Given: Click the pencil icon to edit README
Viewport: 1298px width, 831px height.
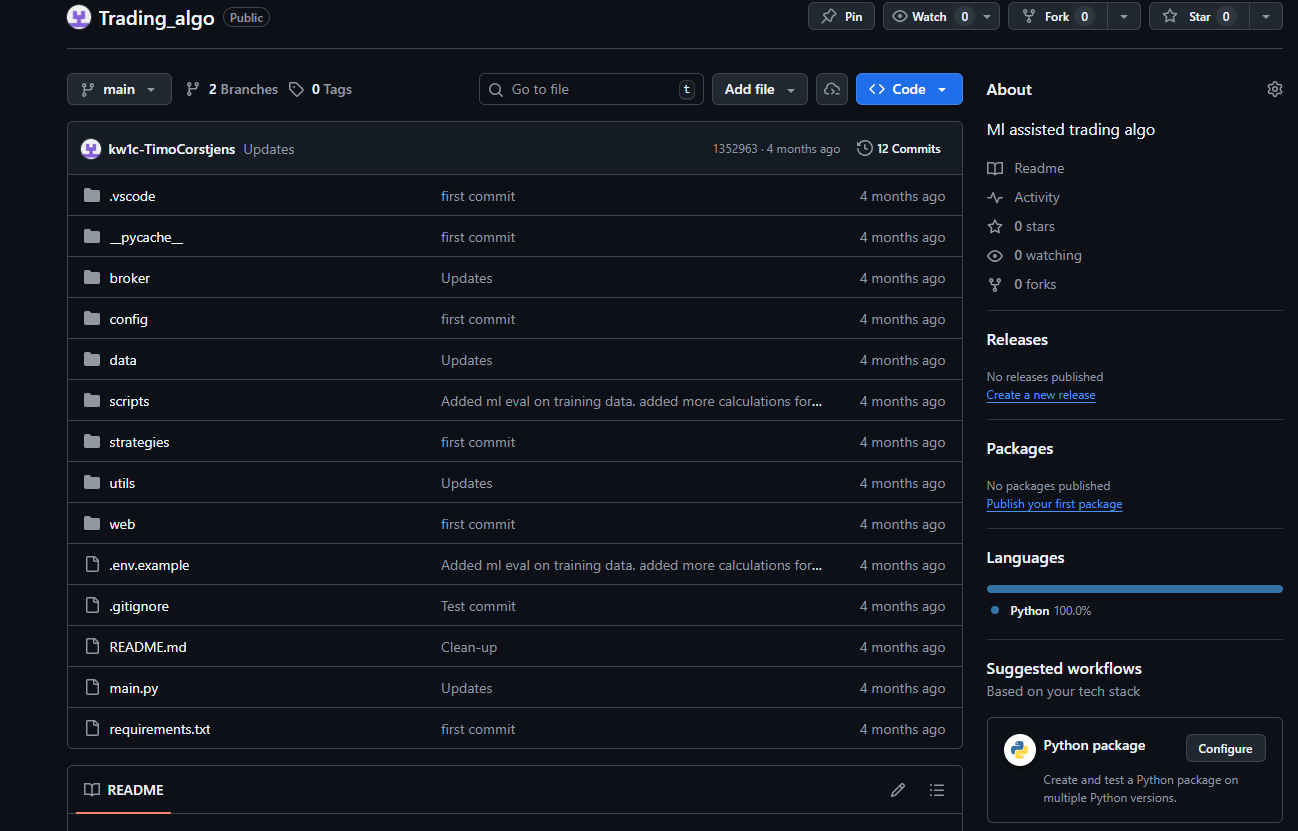Looking at the screenshot, I should (x=898, y=790).
